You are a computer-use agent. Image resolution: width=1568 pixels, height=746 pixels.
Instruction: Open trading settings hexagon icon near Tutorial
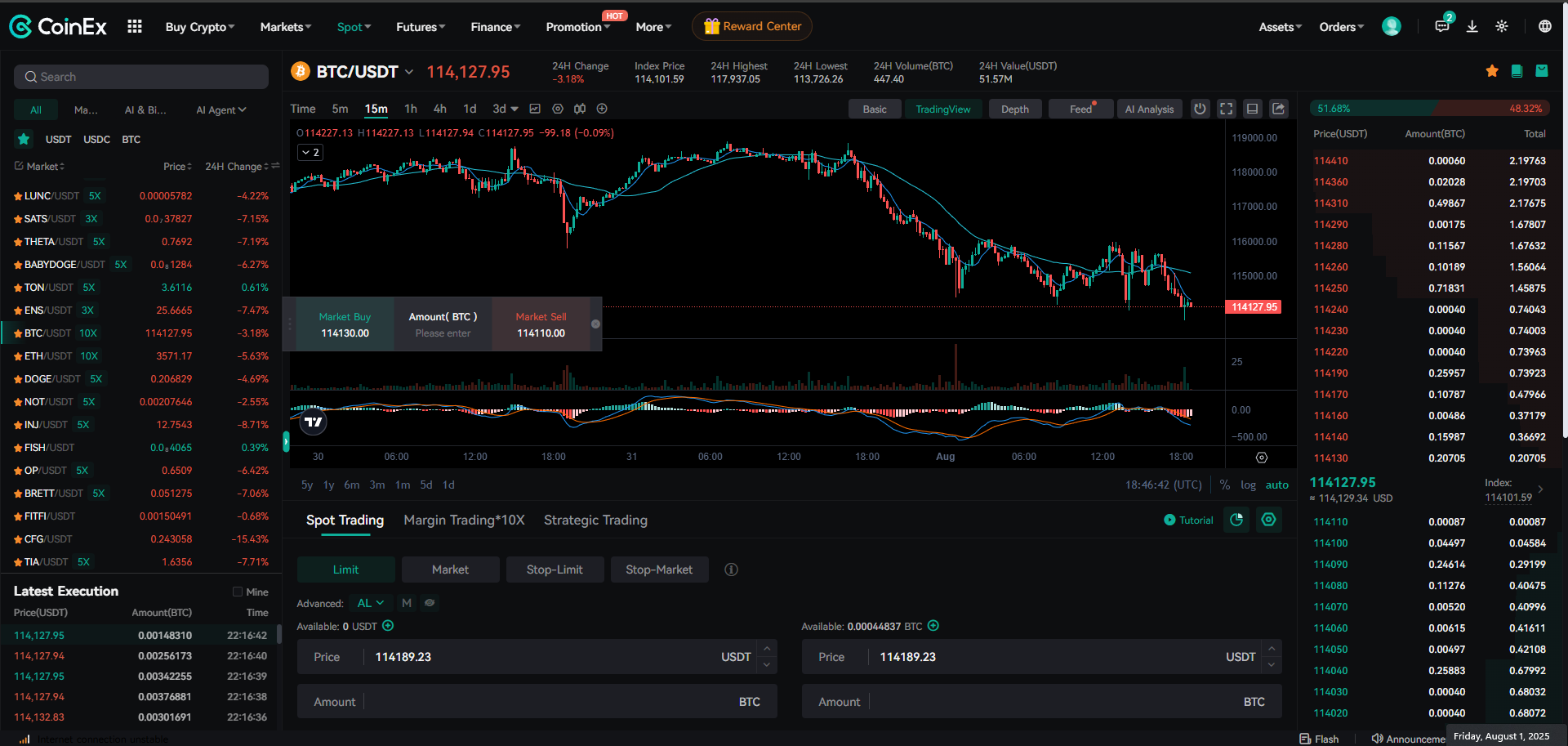(1268, 520)
